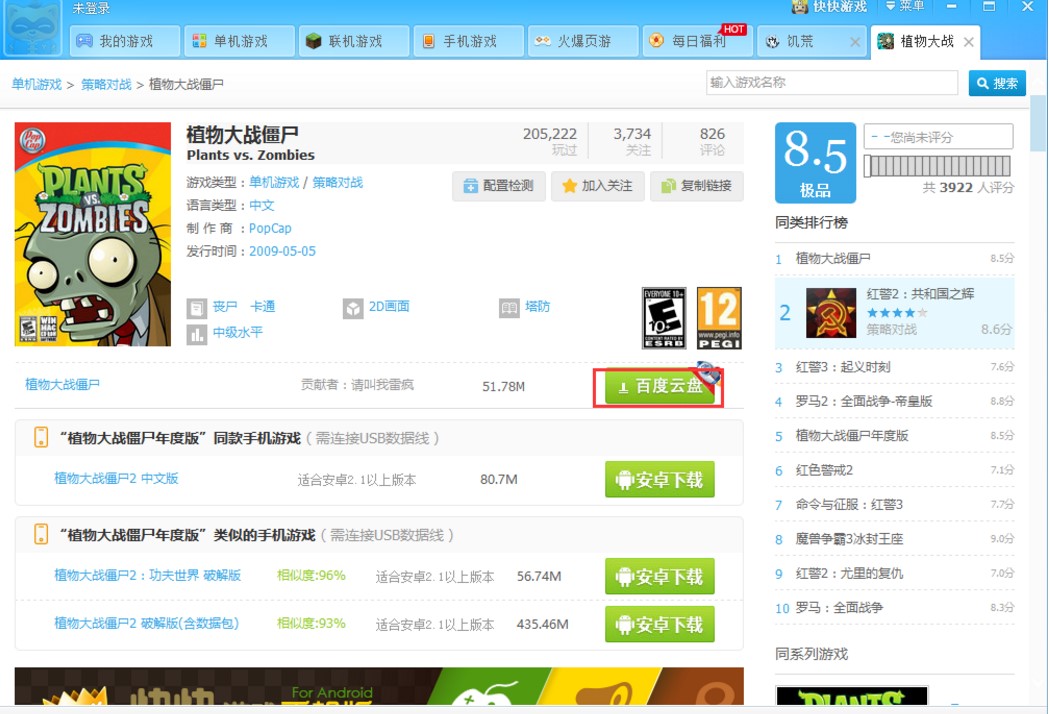Open the Plants vs Zombies cover image
This screenshot has width=1050, height=714.
[x=93, y=234]
